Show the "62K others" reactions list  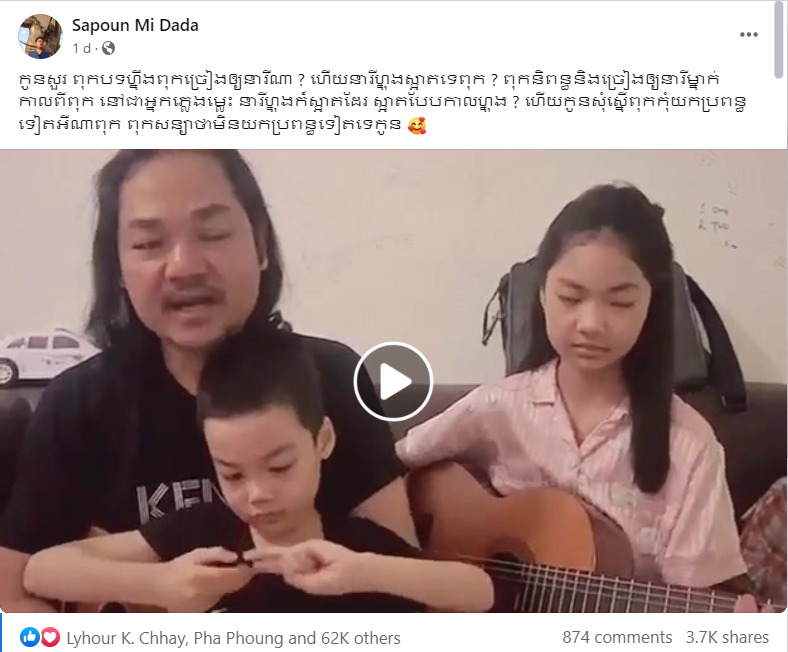tap(361, 638)
